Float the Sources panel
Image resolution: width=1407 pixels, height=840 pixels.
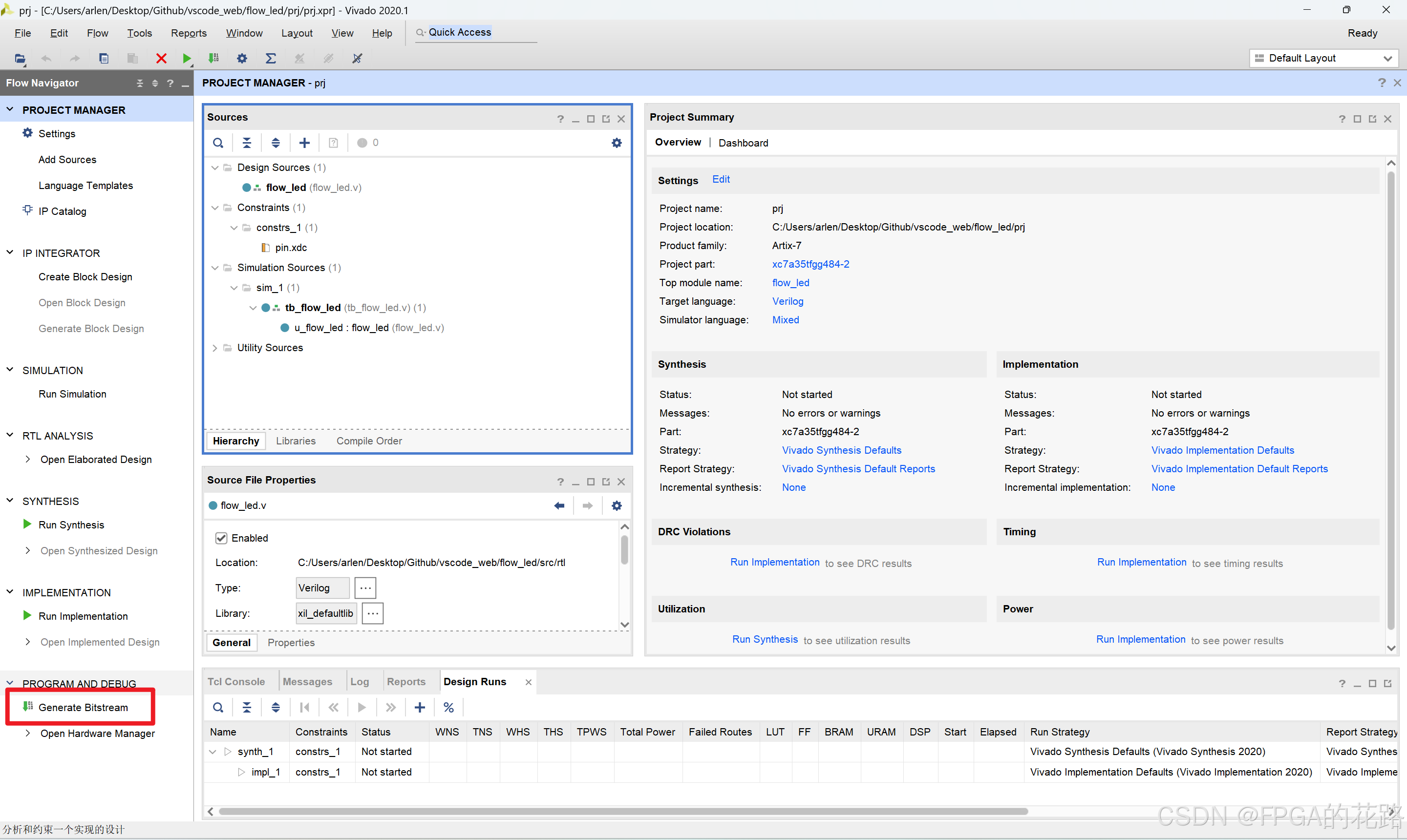tap(606, 119)
